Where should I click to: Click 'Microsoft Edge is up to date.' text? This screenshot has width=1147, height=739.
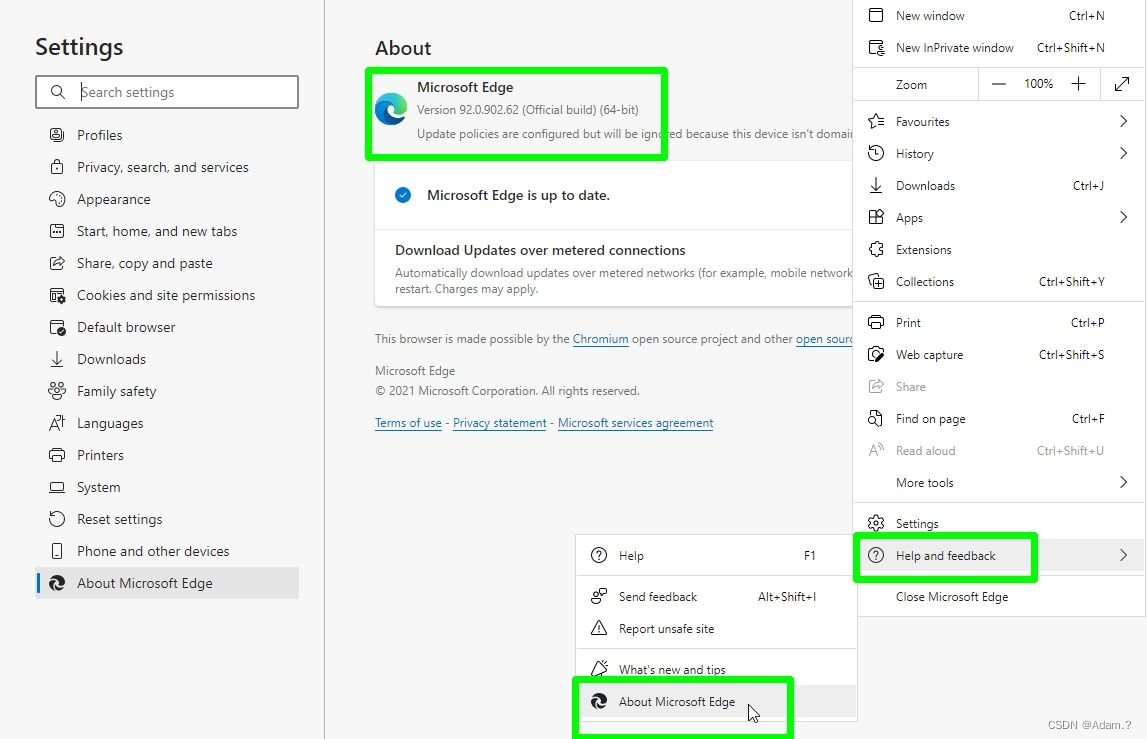coord(519,195)
